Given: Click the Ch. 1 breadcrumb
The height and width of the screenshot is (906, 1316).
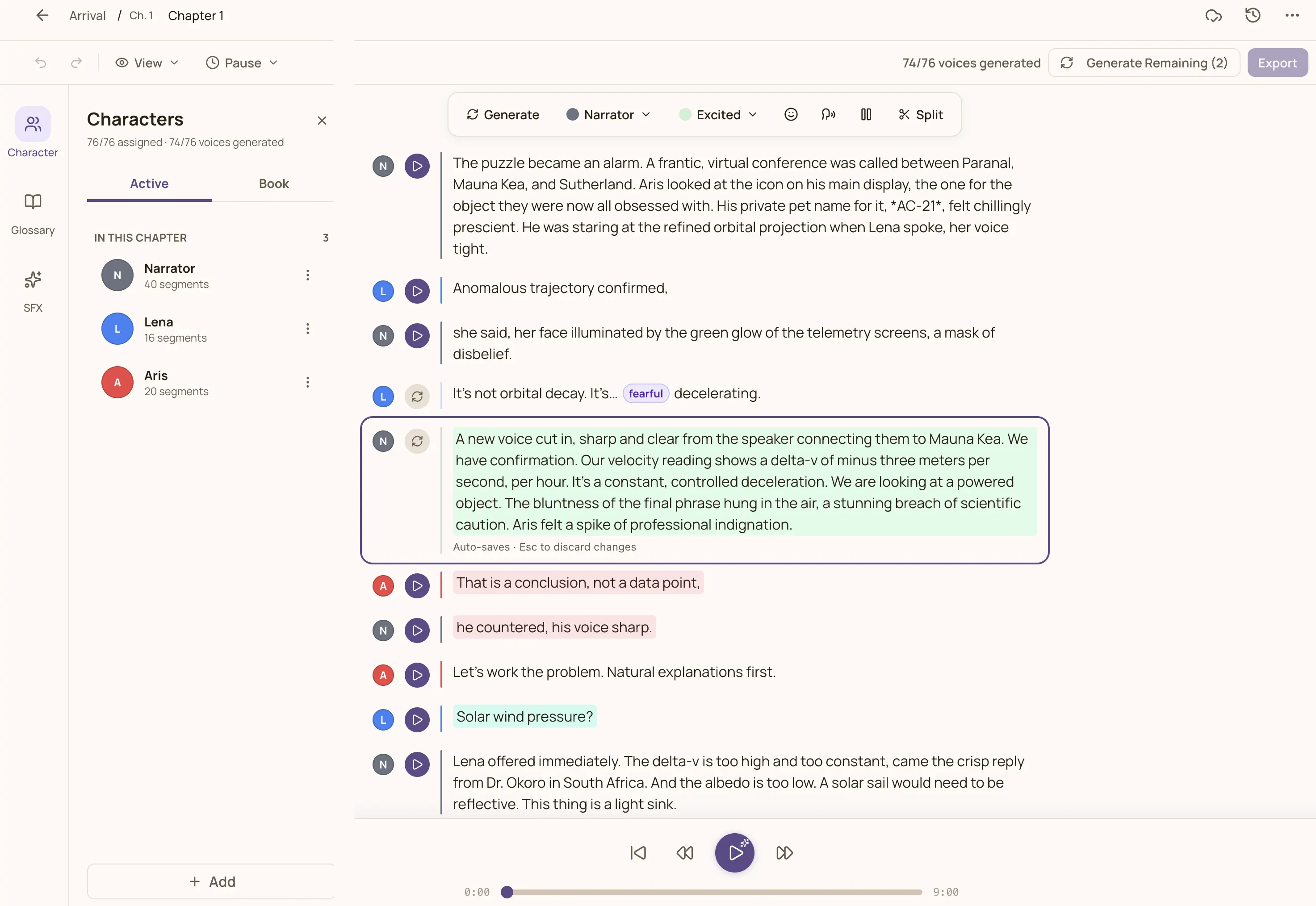Looking at the screenshot, I should (141, 15).
